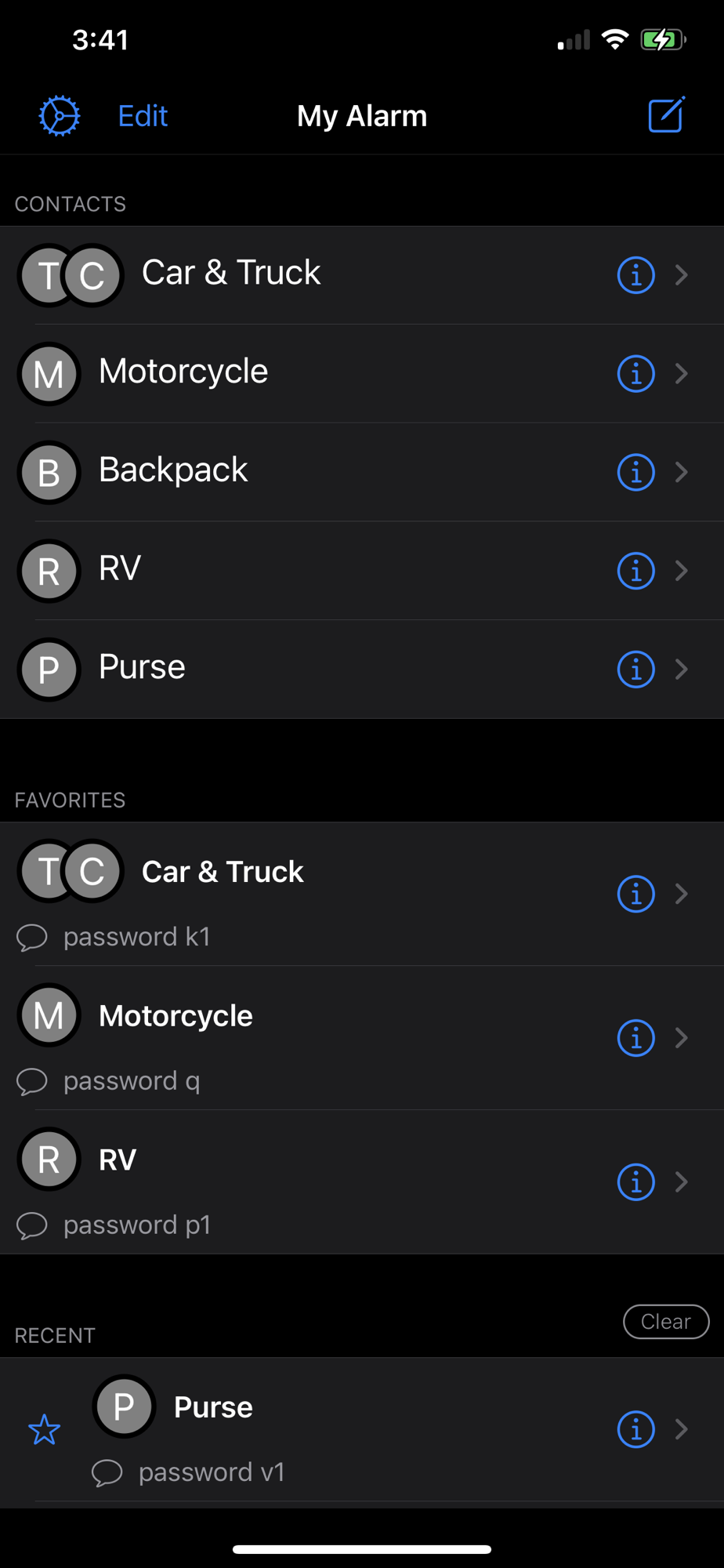Show info for Purse in Contacts
Image resolution: width=724 pixels, height=1568 pixels.
635,669
